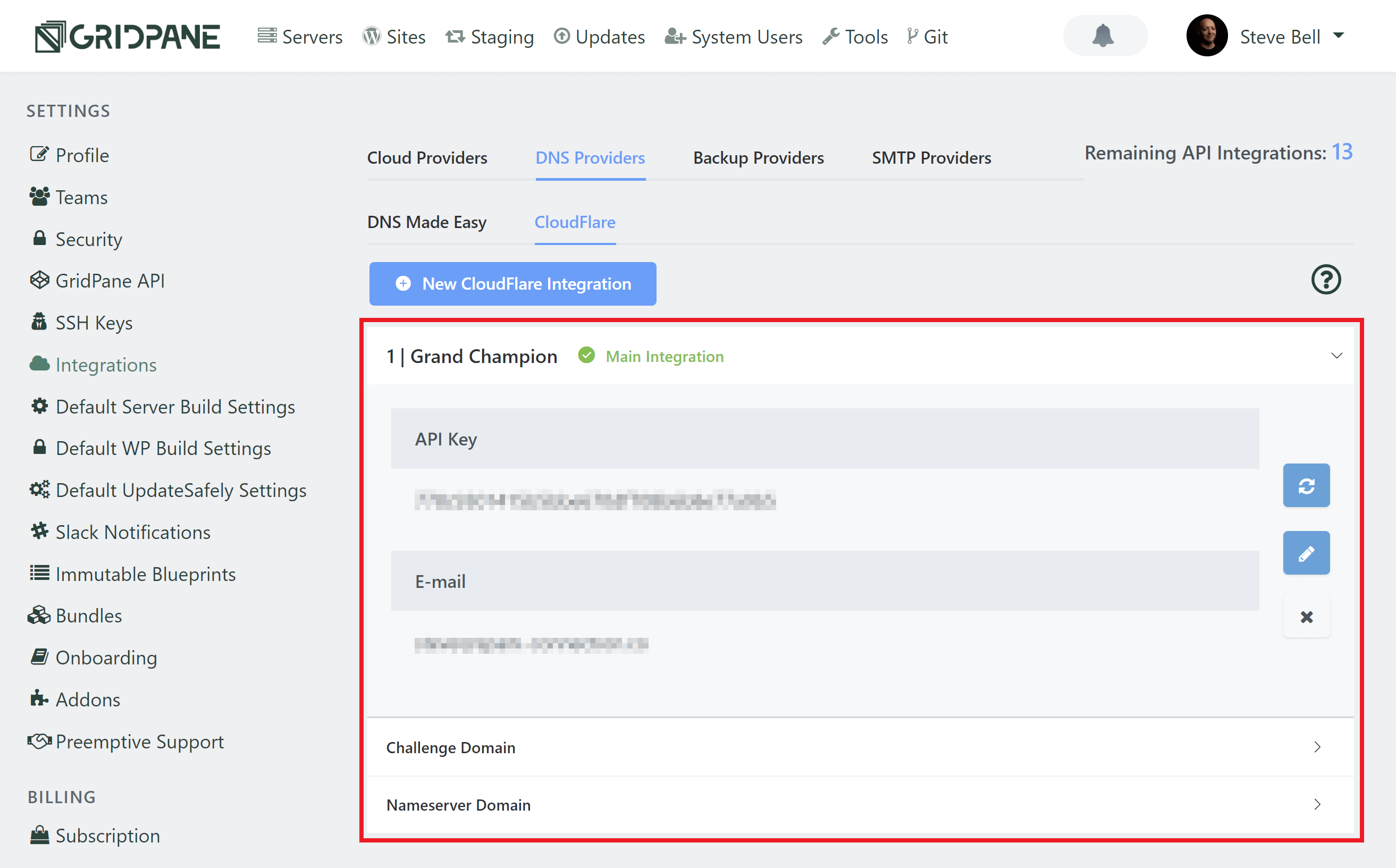The image size is (1396, 868).
Task: Click the pencil edit integration button
Action: pos(1306,553)
